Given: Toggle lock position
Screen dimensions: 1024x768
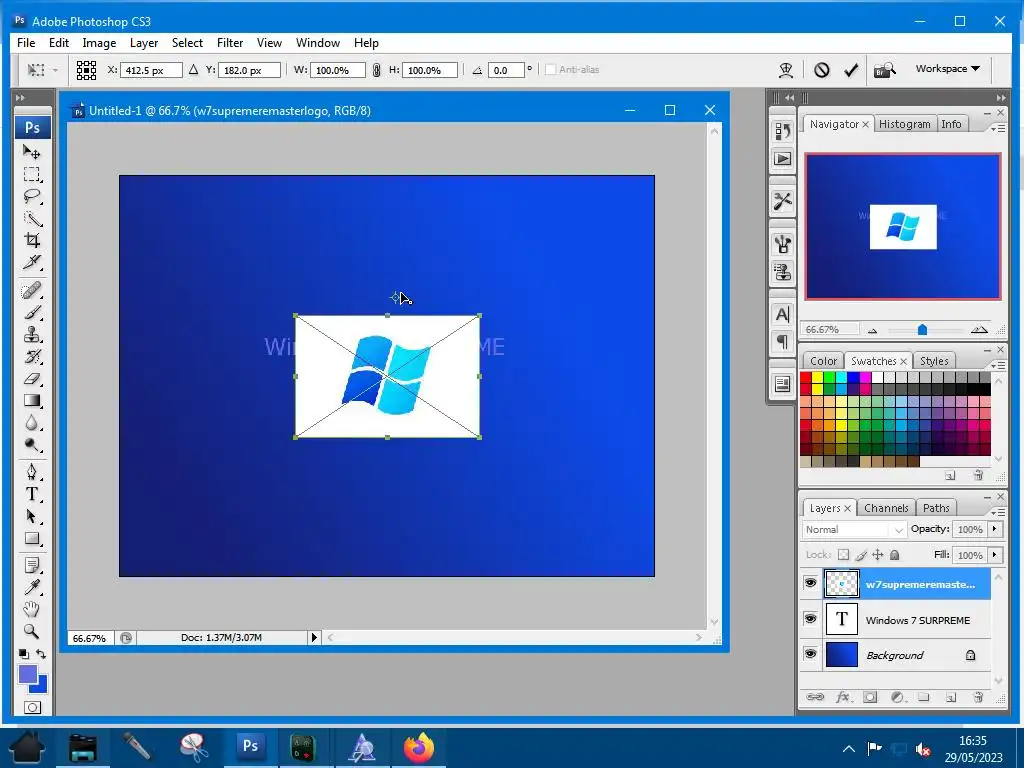Looking at the screenshot, I should tap(878, 555).
